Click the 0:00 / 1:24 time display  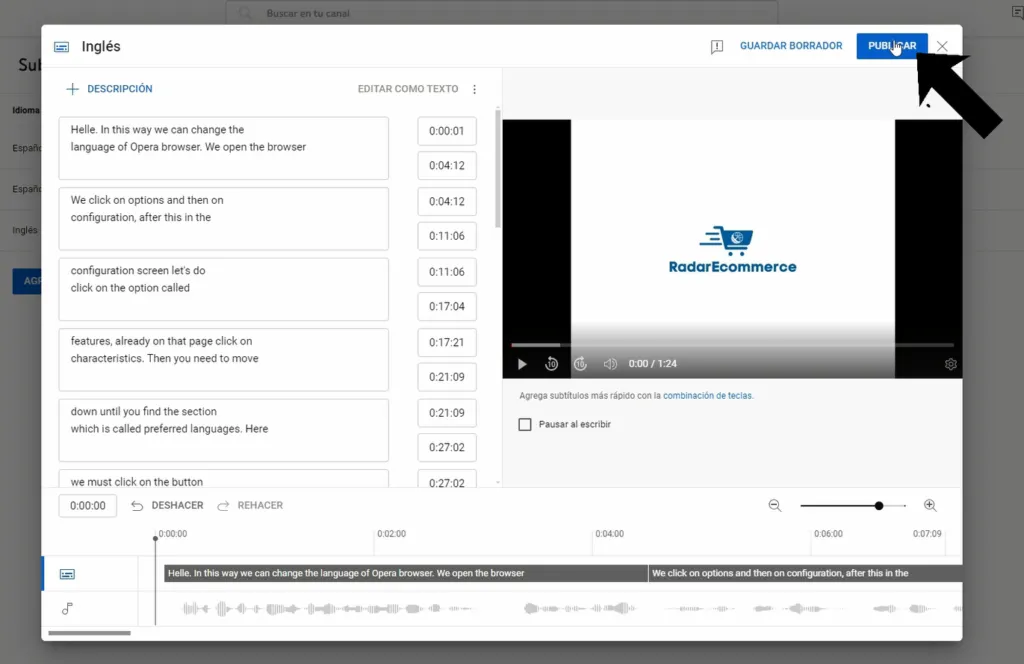[x=652, y=364]
